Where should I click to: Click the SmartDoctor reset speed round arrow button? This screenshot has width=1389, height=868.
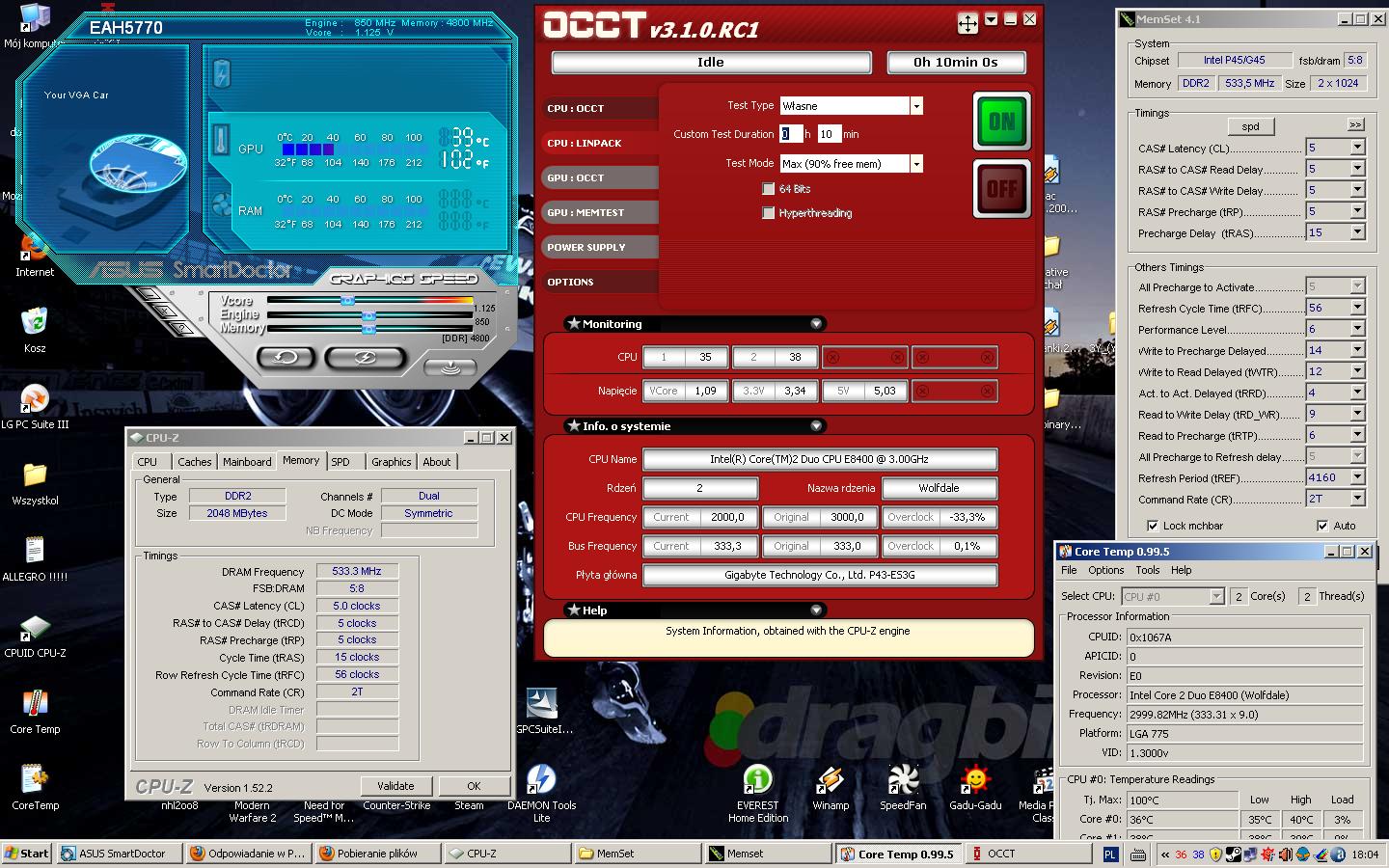point(286,358)
